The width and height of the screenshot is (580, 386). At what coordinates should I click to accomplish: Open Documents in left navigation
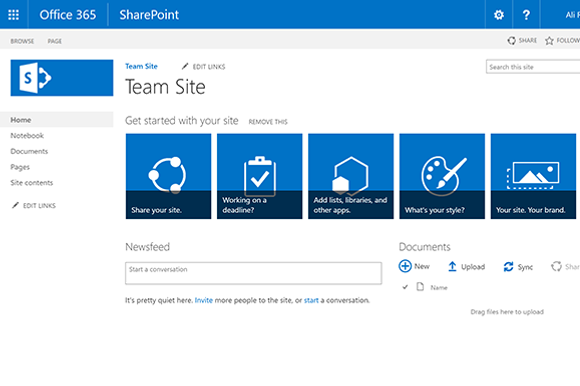click(29, 151)
